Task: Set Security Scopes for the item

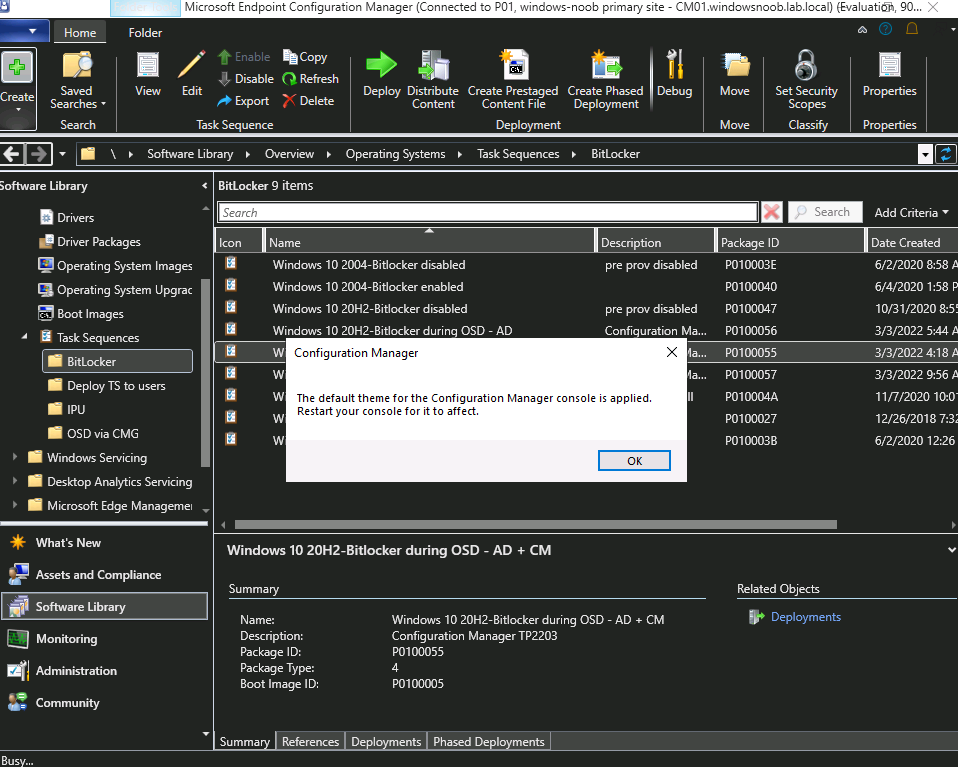Action: point(806,80)
